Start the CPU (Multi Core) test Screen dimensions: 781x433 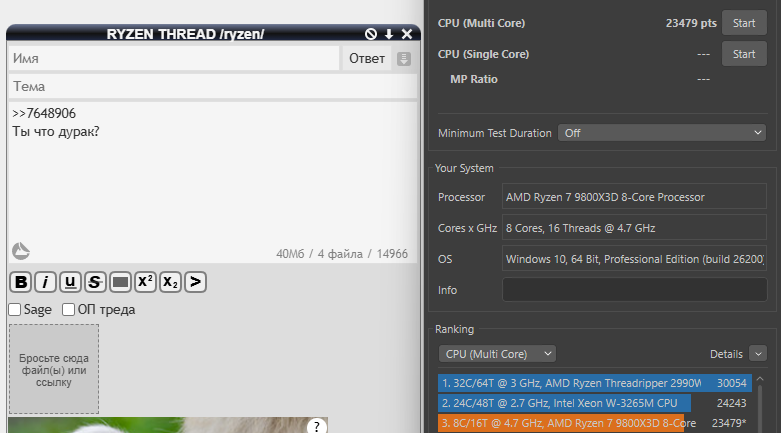point(744,23)
